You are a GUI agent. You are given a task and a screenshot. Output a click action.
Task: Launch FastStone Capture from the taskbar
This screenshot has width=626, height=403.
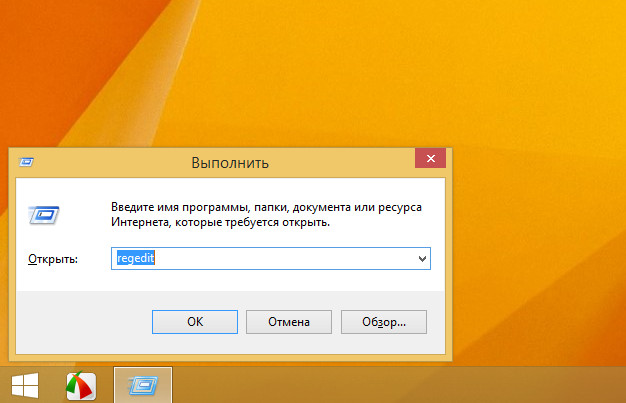[x=81, y=385]
